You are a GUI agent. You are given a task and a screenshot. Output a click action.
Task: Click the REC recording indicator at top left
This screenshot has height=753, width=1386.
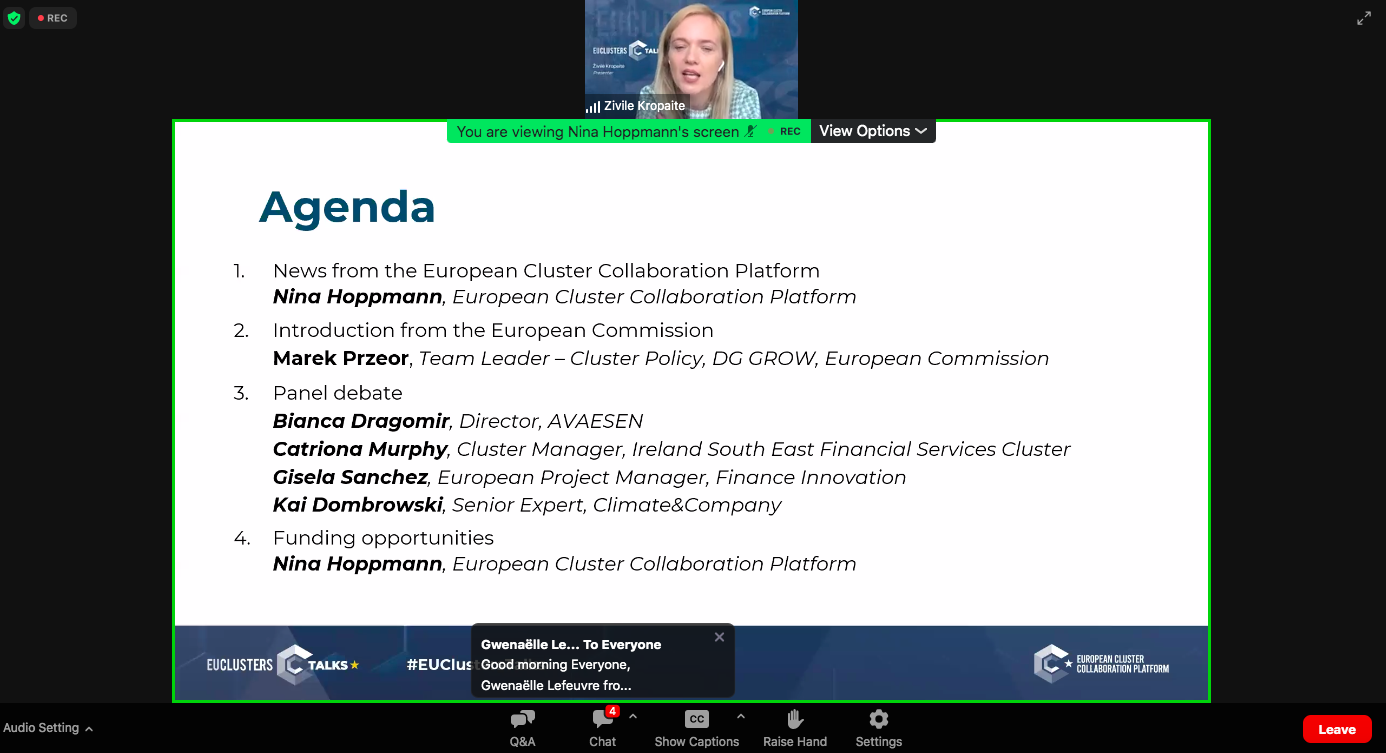[52, 18]
